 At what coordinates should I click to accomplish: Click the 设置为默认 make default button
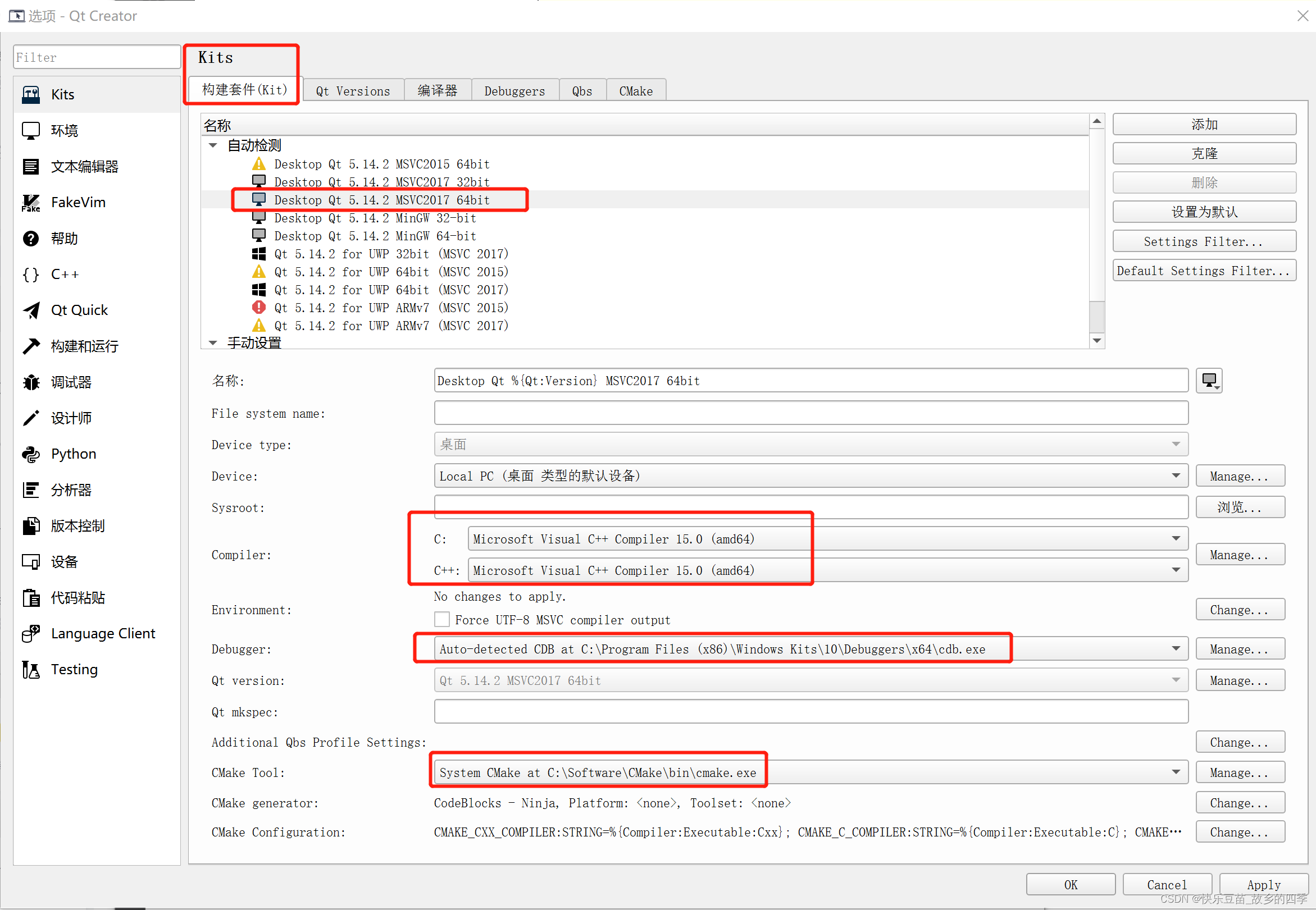coord(1204,212)
